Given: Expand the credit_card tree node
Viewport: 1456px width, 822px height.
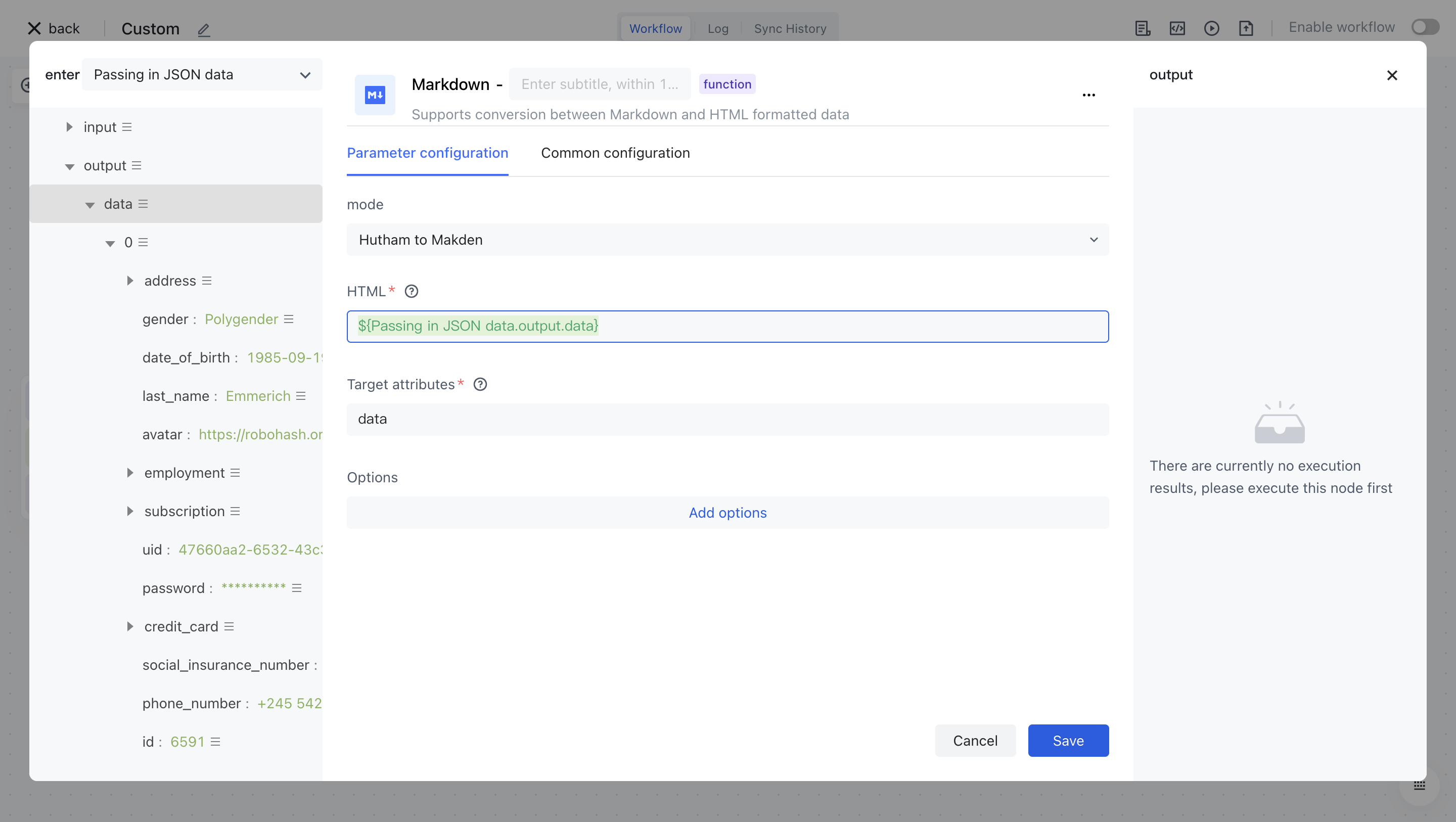Looking at the screenshot, I should click(130, 626).
